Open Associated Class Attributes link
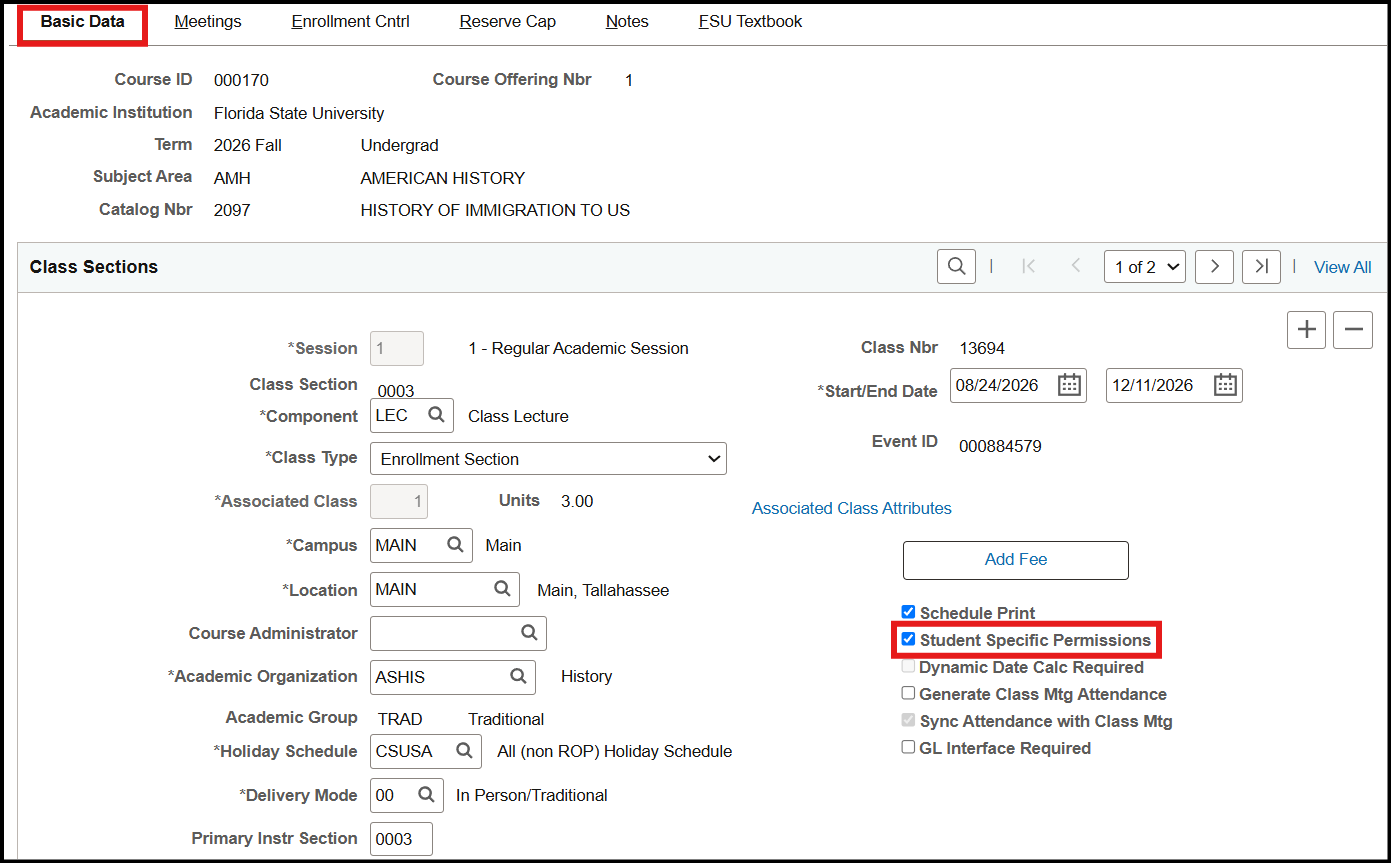Screen dimensions: 1391x863 [852, 508]
